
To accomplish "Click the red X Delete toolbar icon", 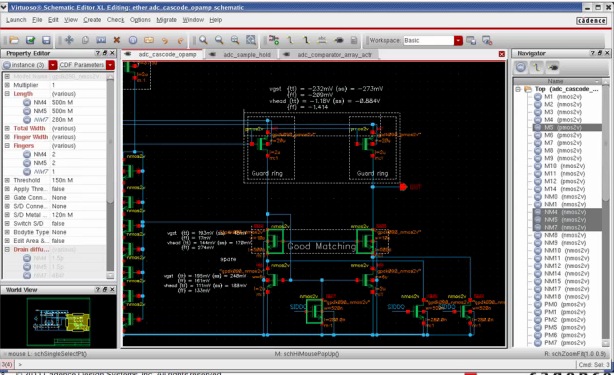I will click(x=117, y=40).
